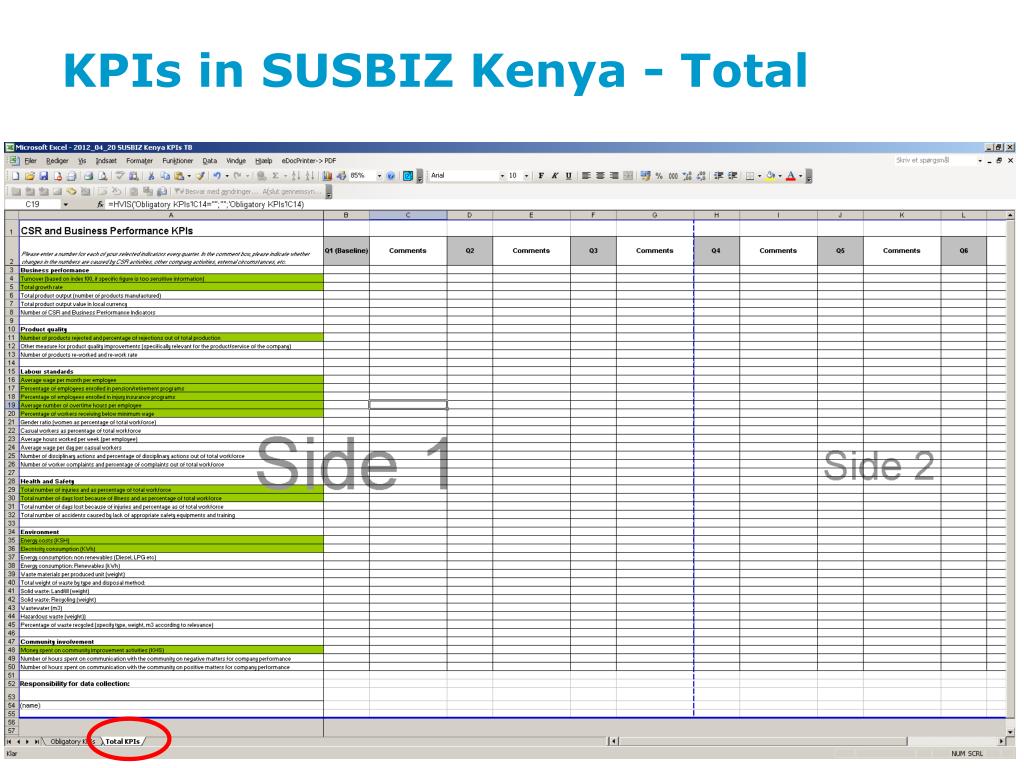
Task: Apply yellow fill color bucket
Action: 771,176
